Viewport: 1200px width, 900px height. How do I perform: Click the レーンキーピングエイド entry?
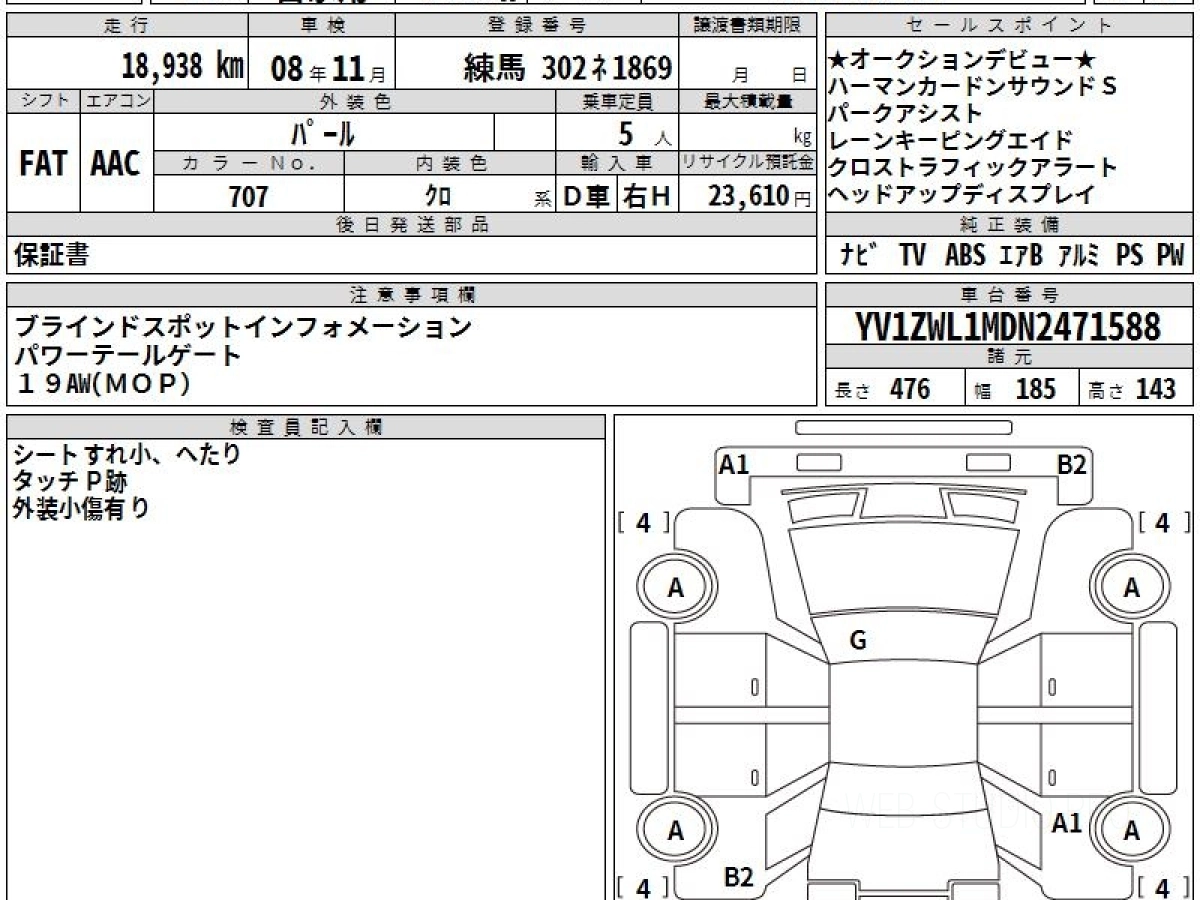click(951, 140)
